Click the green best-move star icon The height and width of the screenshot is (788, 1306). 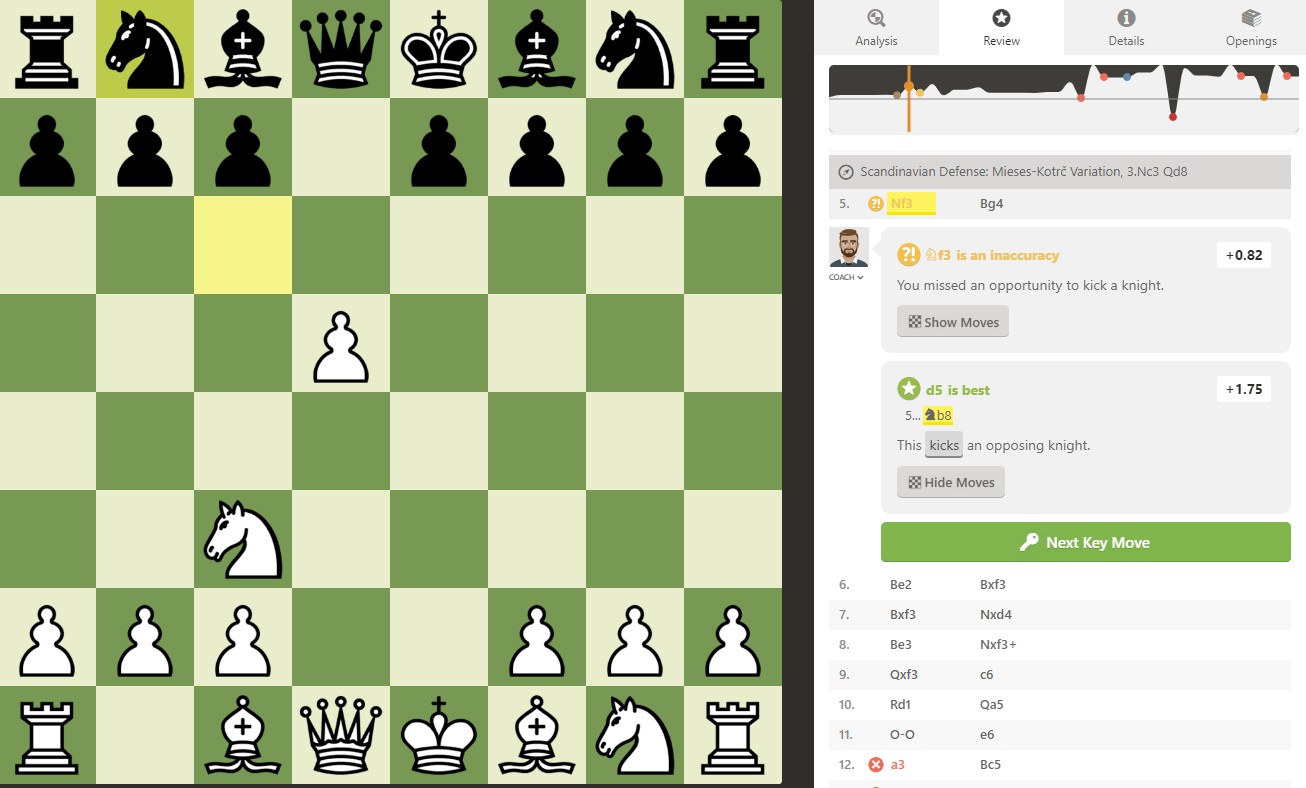[908, 389]
